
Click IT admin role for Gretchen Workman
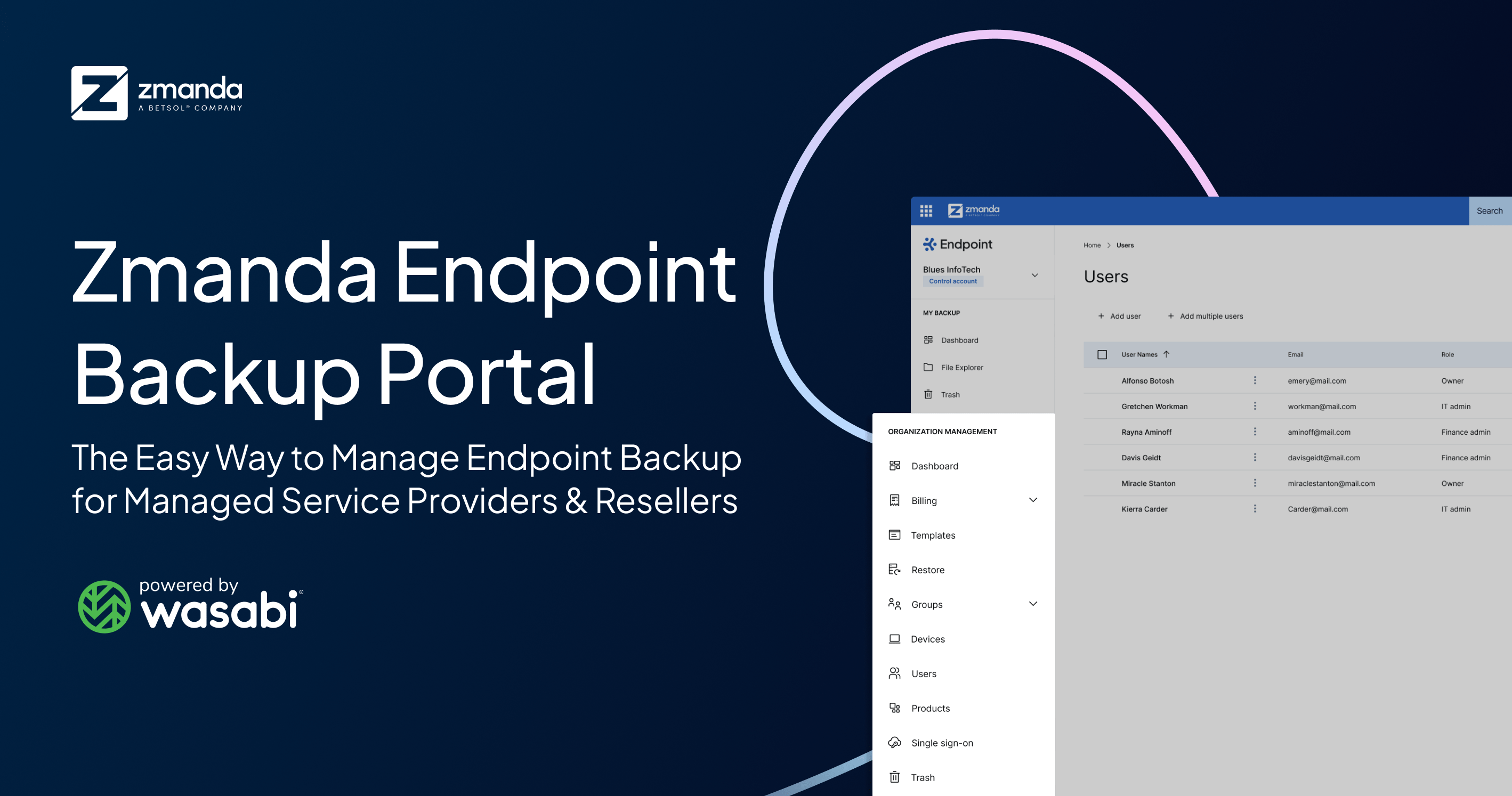pyautogui.click(x=1456, y=407)
